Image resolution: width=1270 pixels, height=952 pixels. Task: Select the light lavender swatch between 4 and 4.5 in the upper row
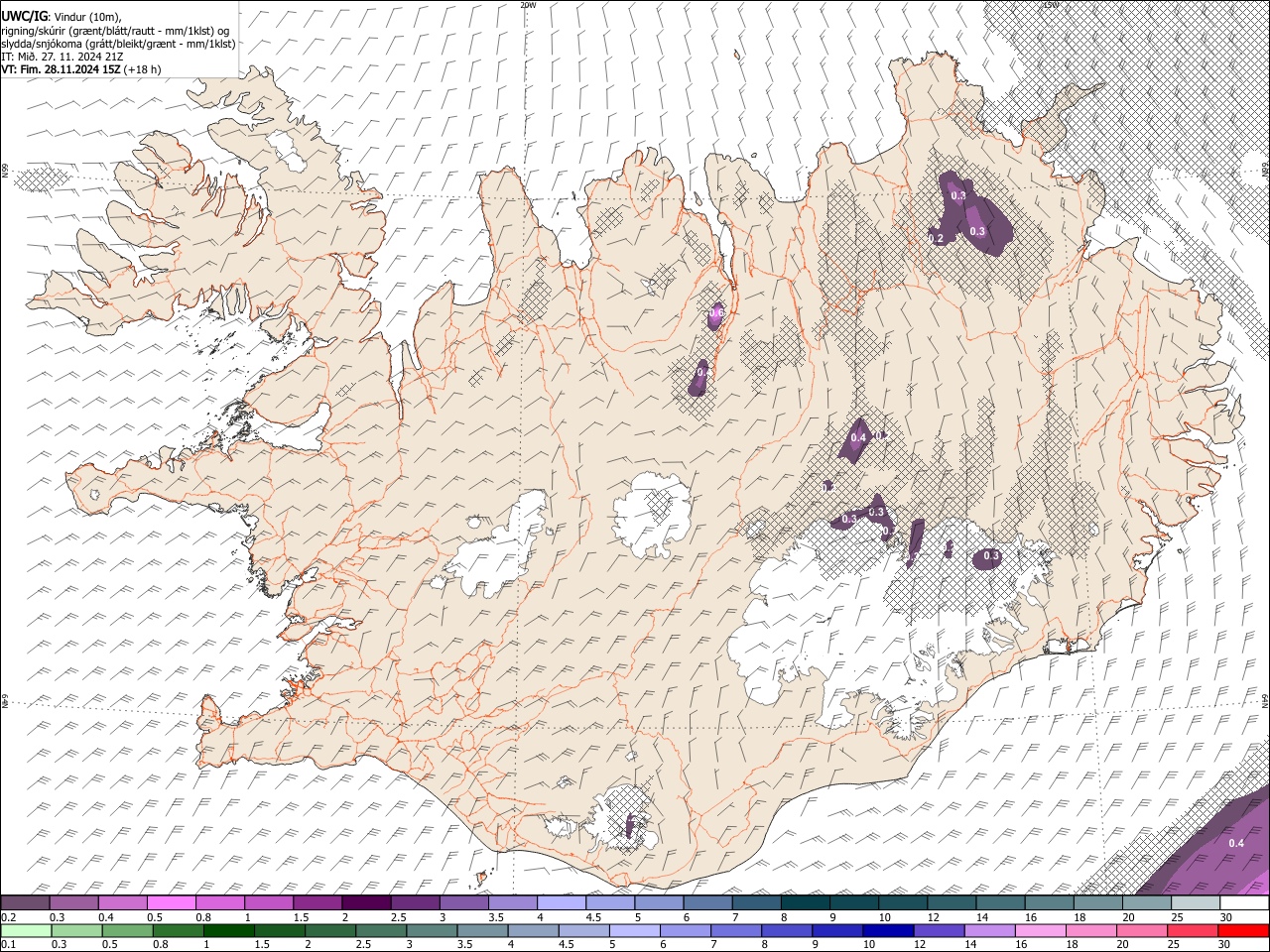point(561,903)
